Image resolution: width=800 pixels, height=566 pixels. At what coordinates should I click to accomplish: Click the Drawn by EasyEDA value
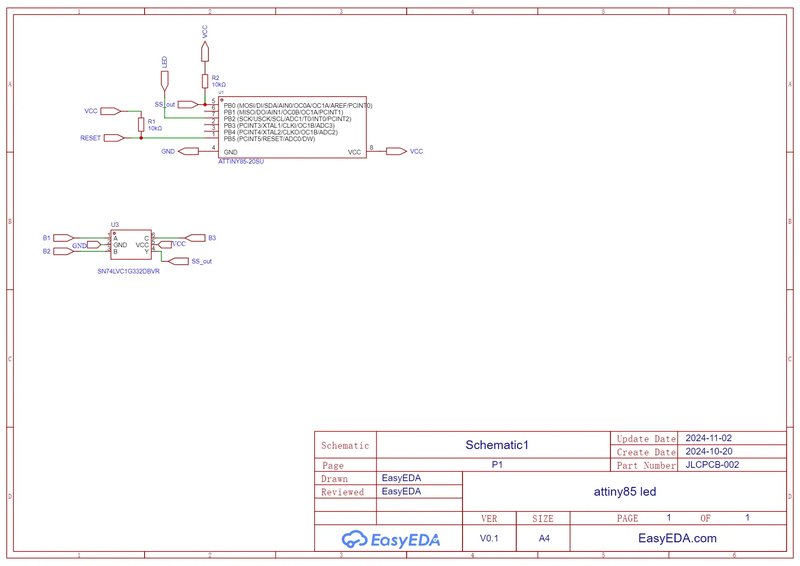401,478
